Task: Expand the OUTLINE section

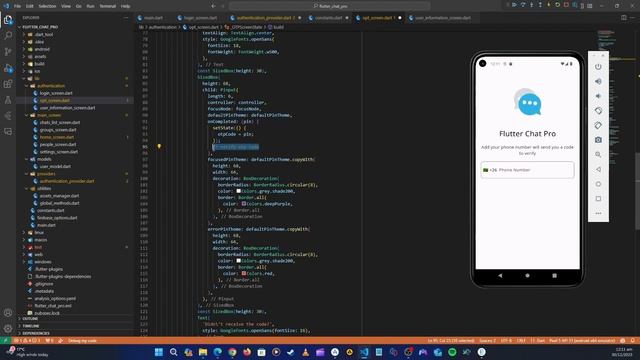Action: pos(30,319)
